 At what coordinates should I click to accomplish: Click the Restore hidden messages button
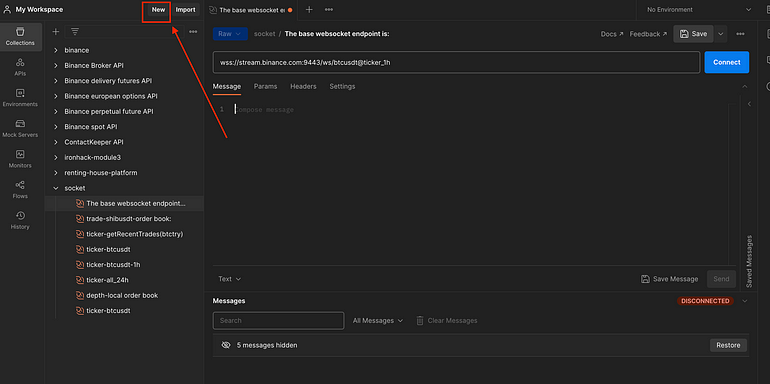point(728,345)
